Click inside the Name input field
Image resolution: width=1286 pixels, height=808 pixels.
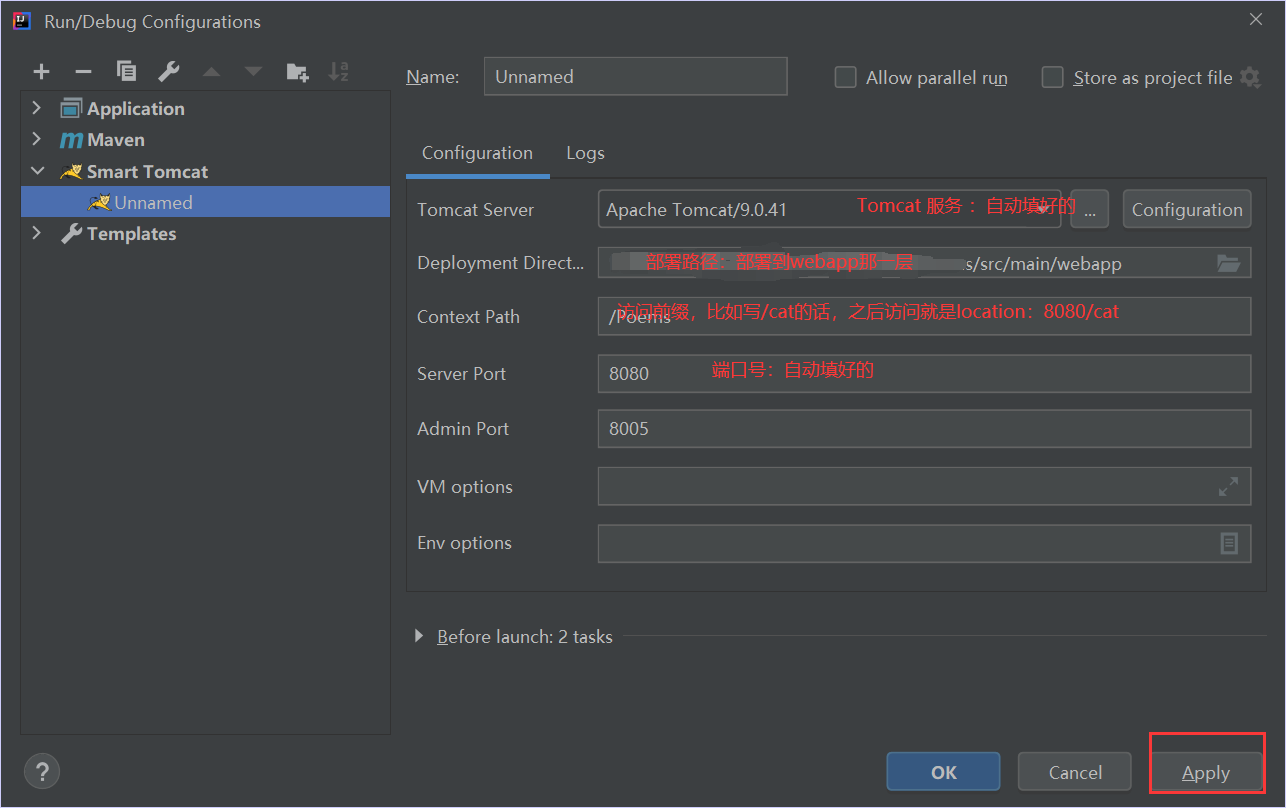(x=635, y=76)
